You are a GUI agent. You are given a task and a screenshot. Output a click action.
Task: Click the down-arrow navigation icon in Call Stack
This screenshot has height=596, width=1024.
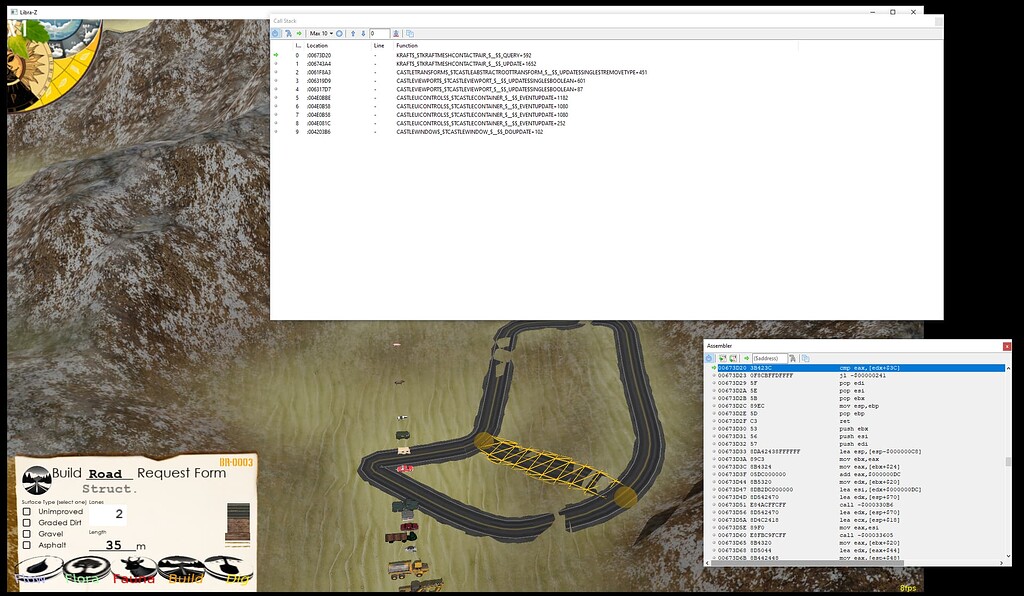click(363, 34)
